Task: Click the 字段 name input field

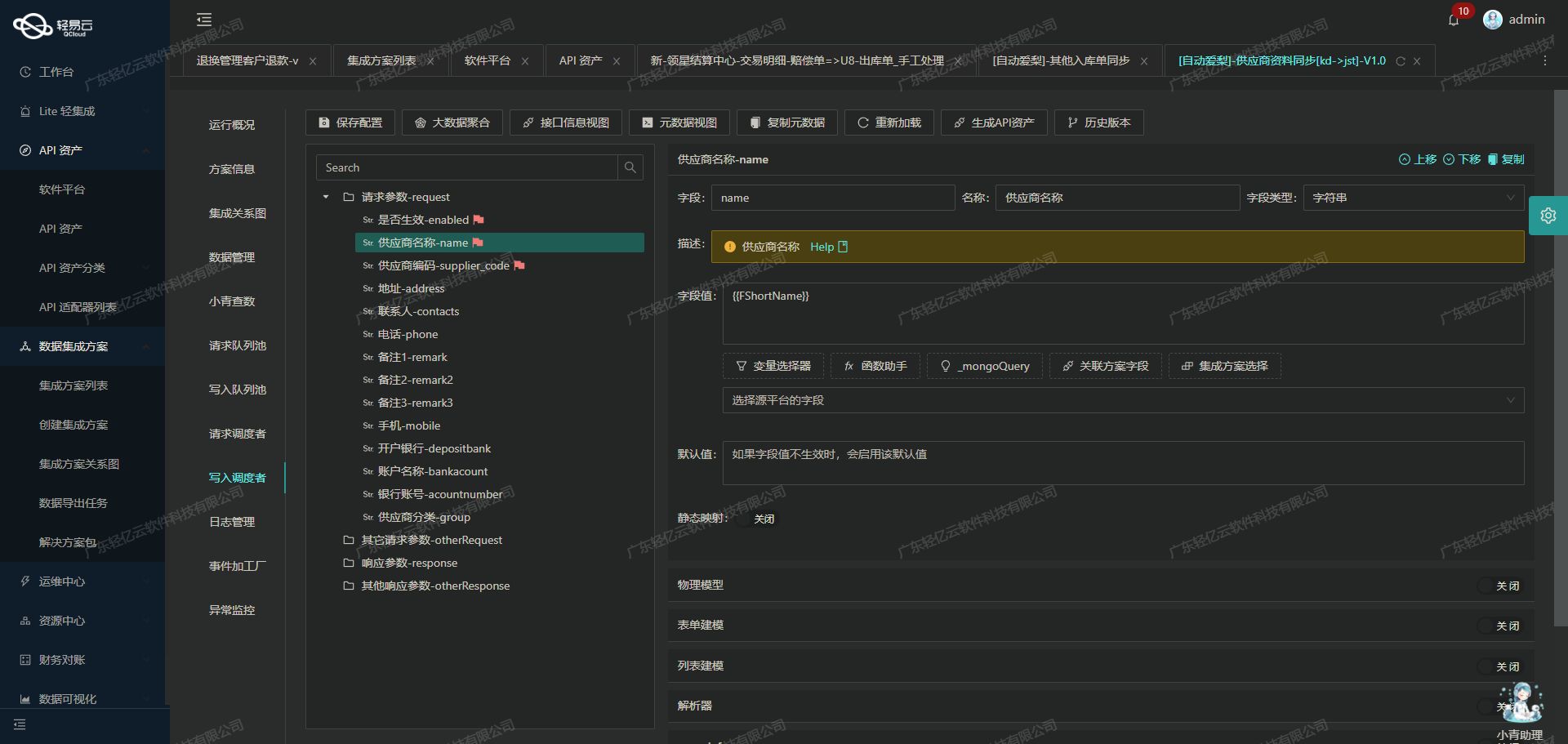Action: (832, 198)
